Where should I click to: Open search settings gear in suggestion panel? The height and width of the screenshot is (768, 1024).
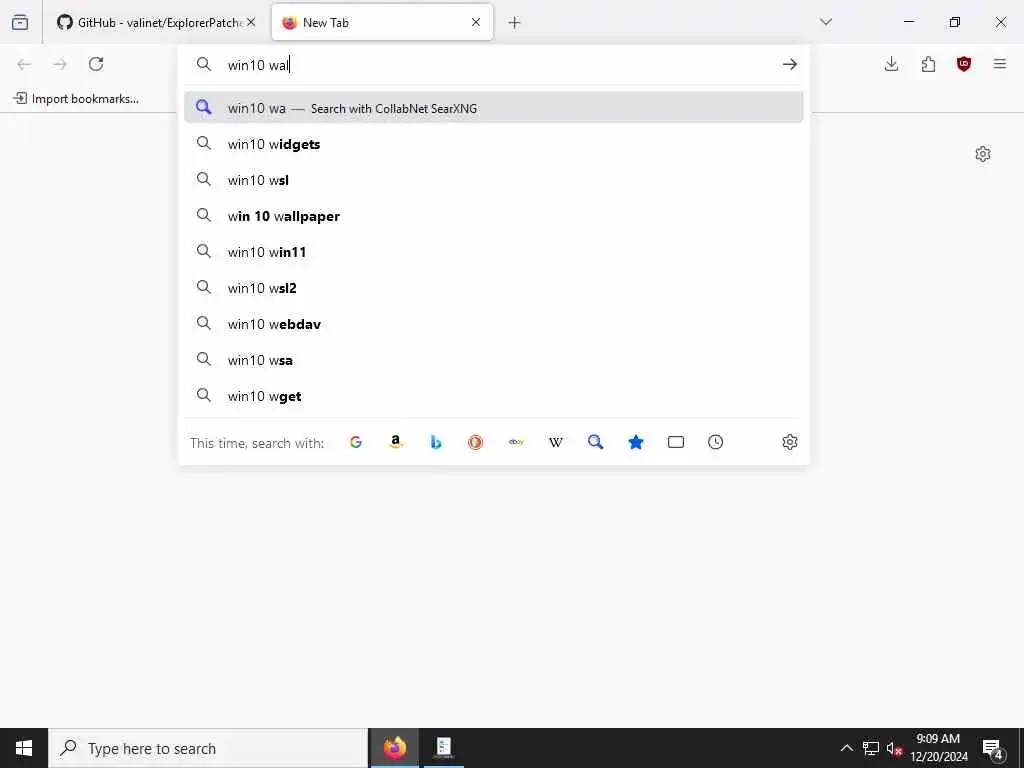pyautogui.click(x=790, y=442)
